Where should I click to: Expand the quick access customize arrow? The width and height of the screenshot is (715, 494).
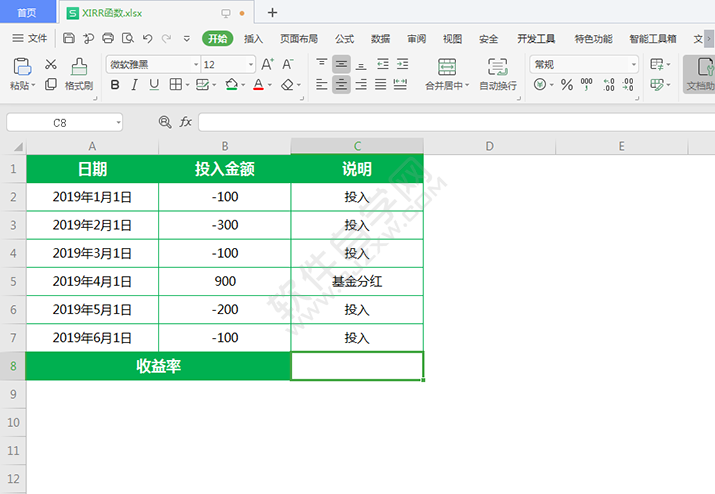(187, 39)
